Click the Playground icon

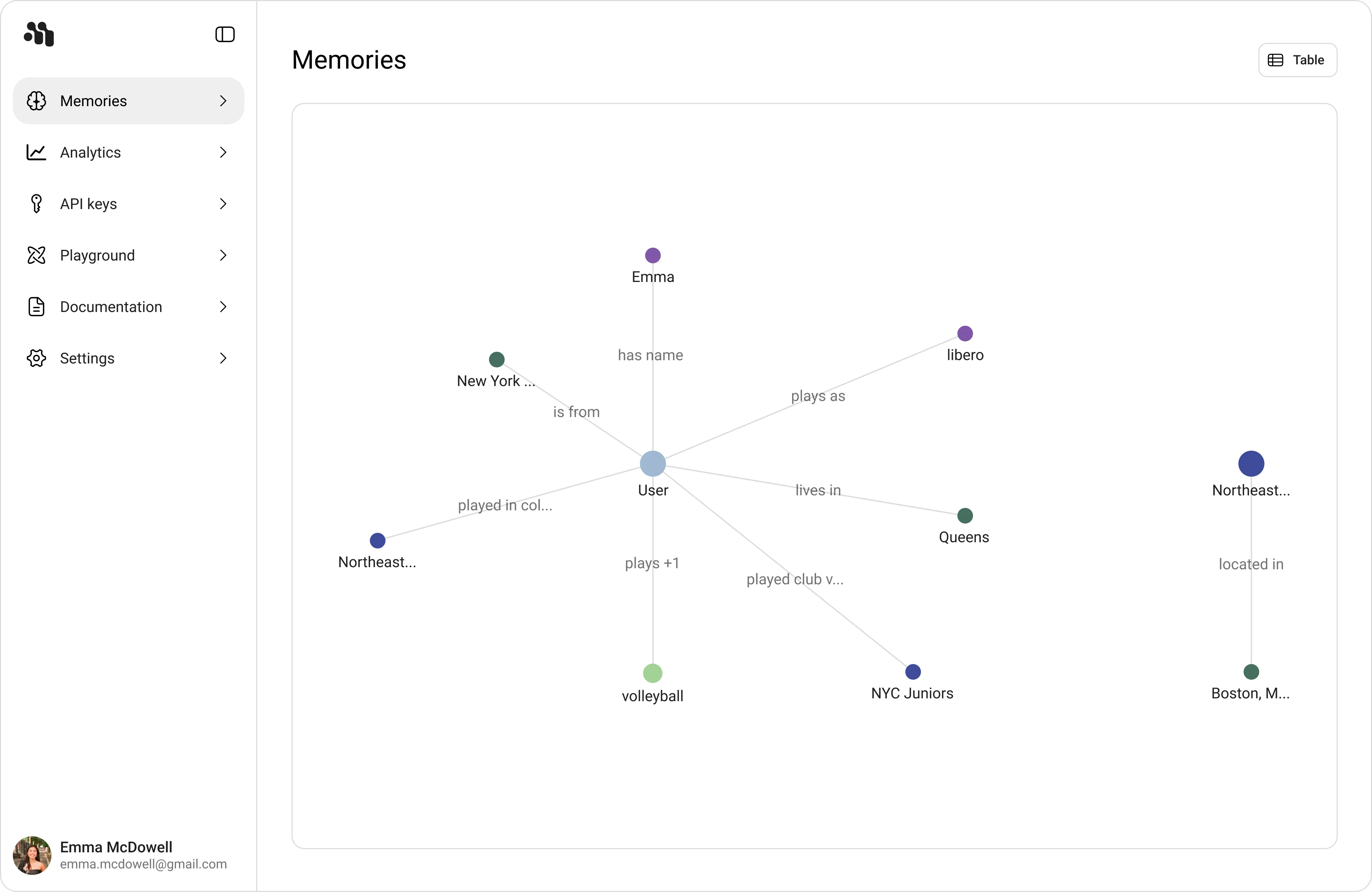36,255
